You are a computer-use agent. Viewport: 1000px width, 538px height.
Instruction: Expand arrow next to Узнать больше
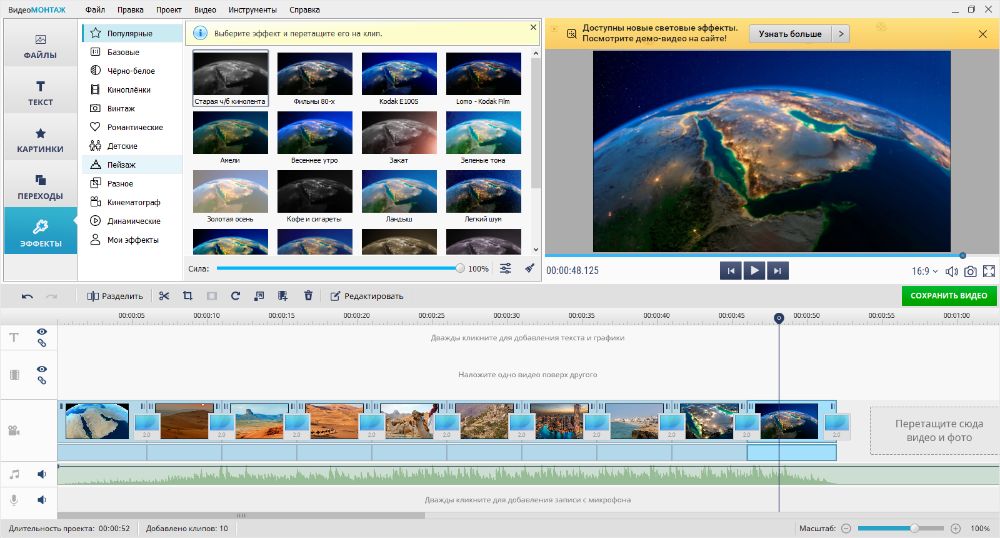(841, 34)
